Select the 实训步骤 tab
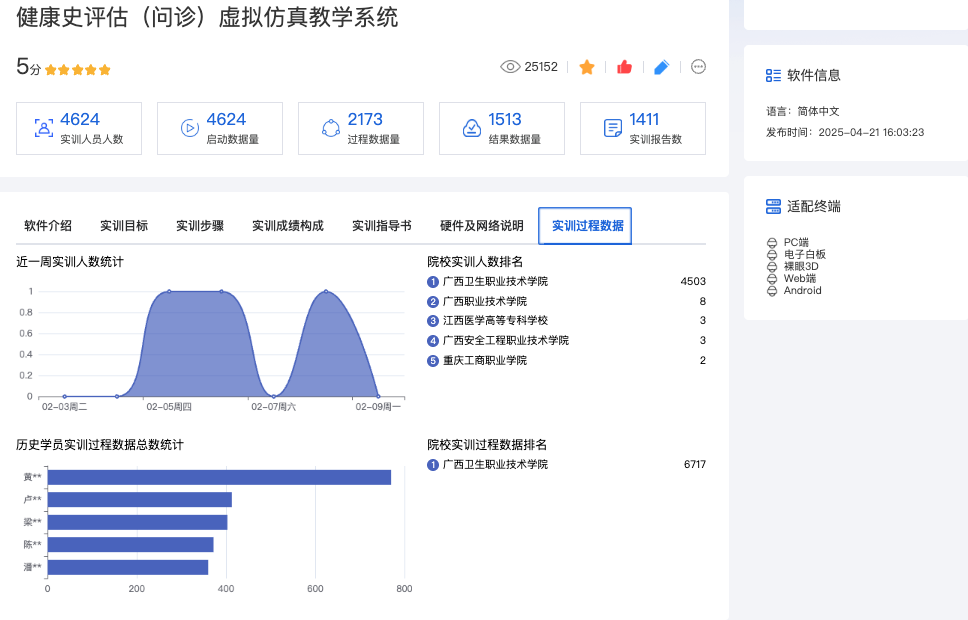Screen dimensions: 968x620 coord(200,226)
